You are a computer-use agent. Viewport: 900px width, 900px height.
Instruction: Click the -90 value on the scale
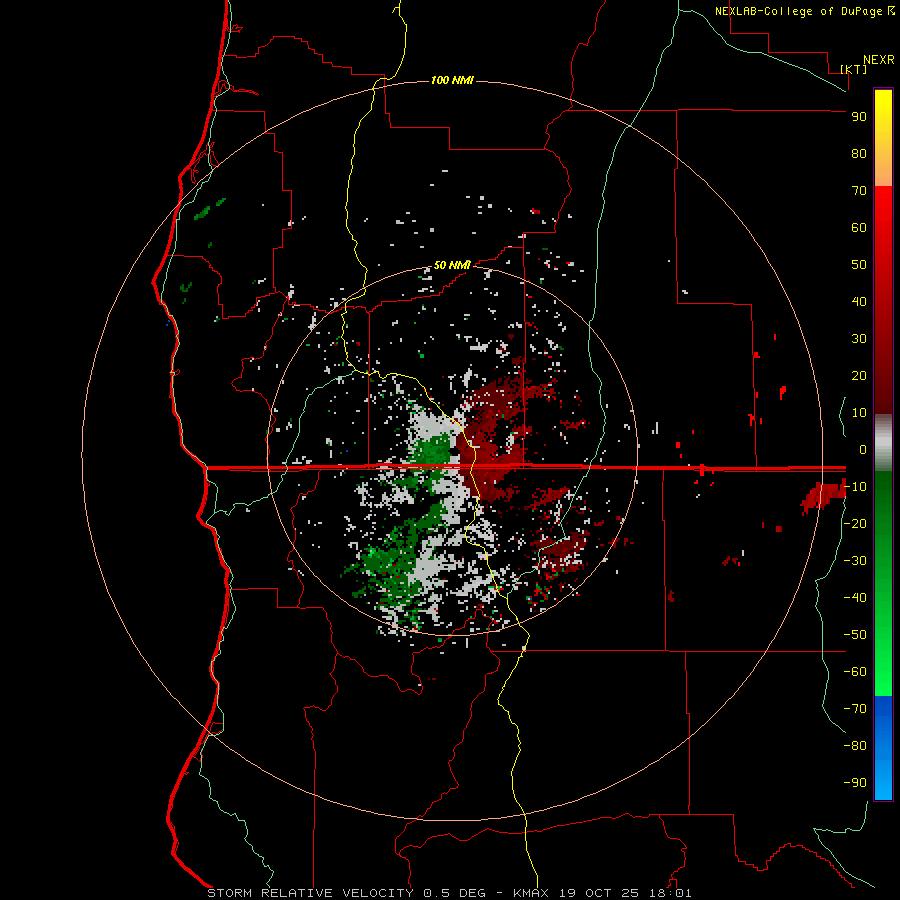pos(855,782)
